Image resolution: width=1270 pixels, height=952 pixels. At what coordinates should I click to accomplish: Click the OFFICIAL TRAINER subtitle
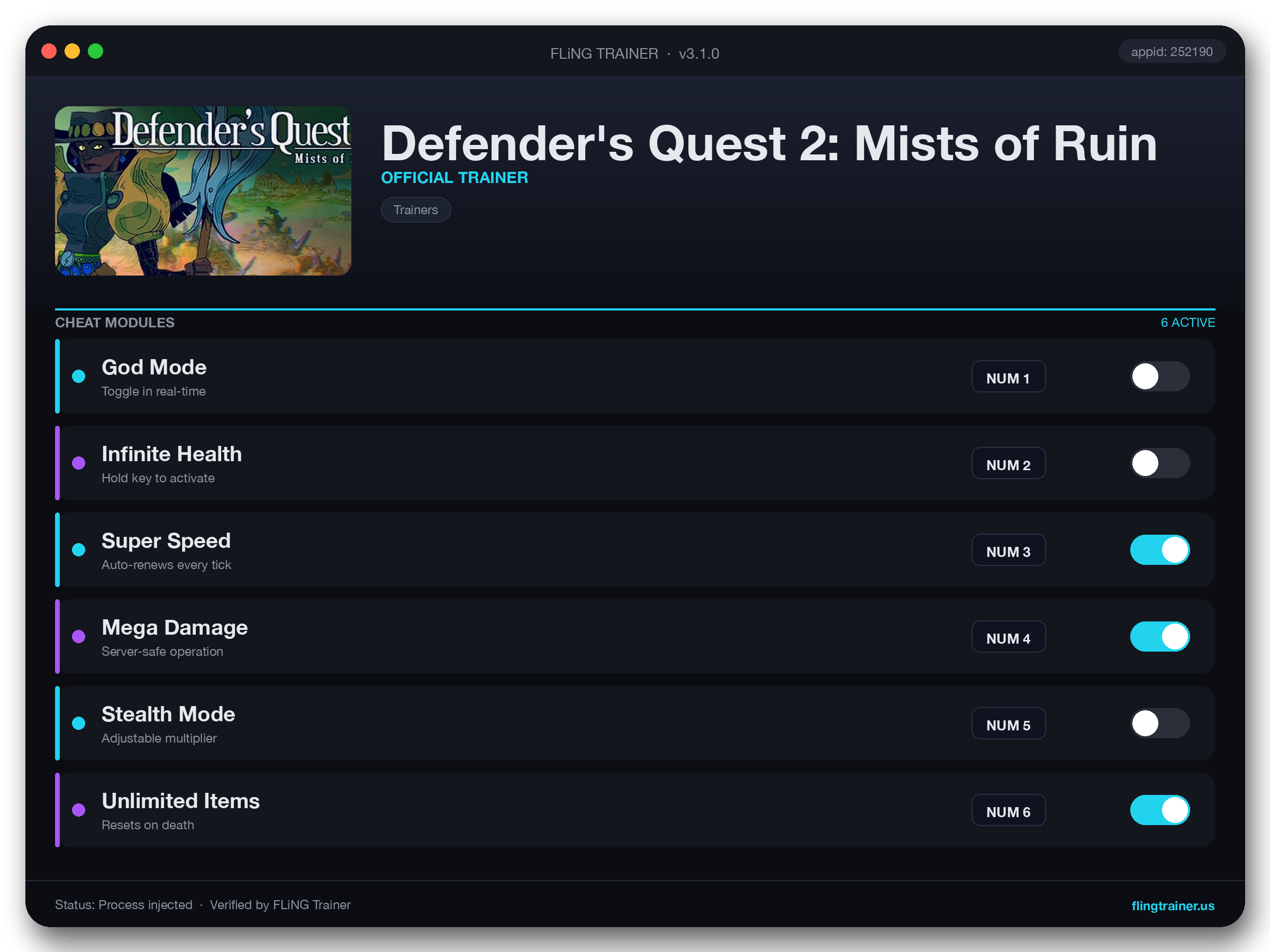pos(454,178)
